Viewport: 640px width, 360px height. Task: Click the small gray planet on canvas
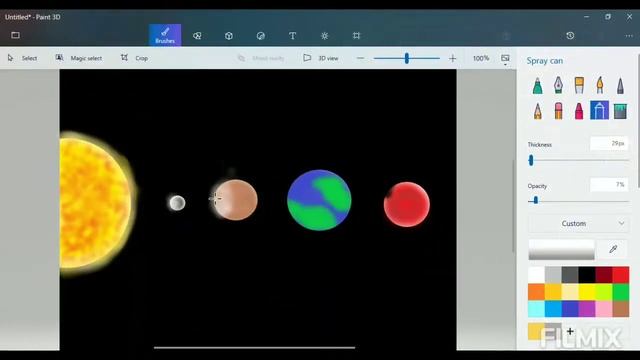177,203
